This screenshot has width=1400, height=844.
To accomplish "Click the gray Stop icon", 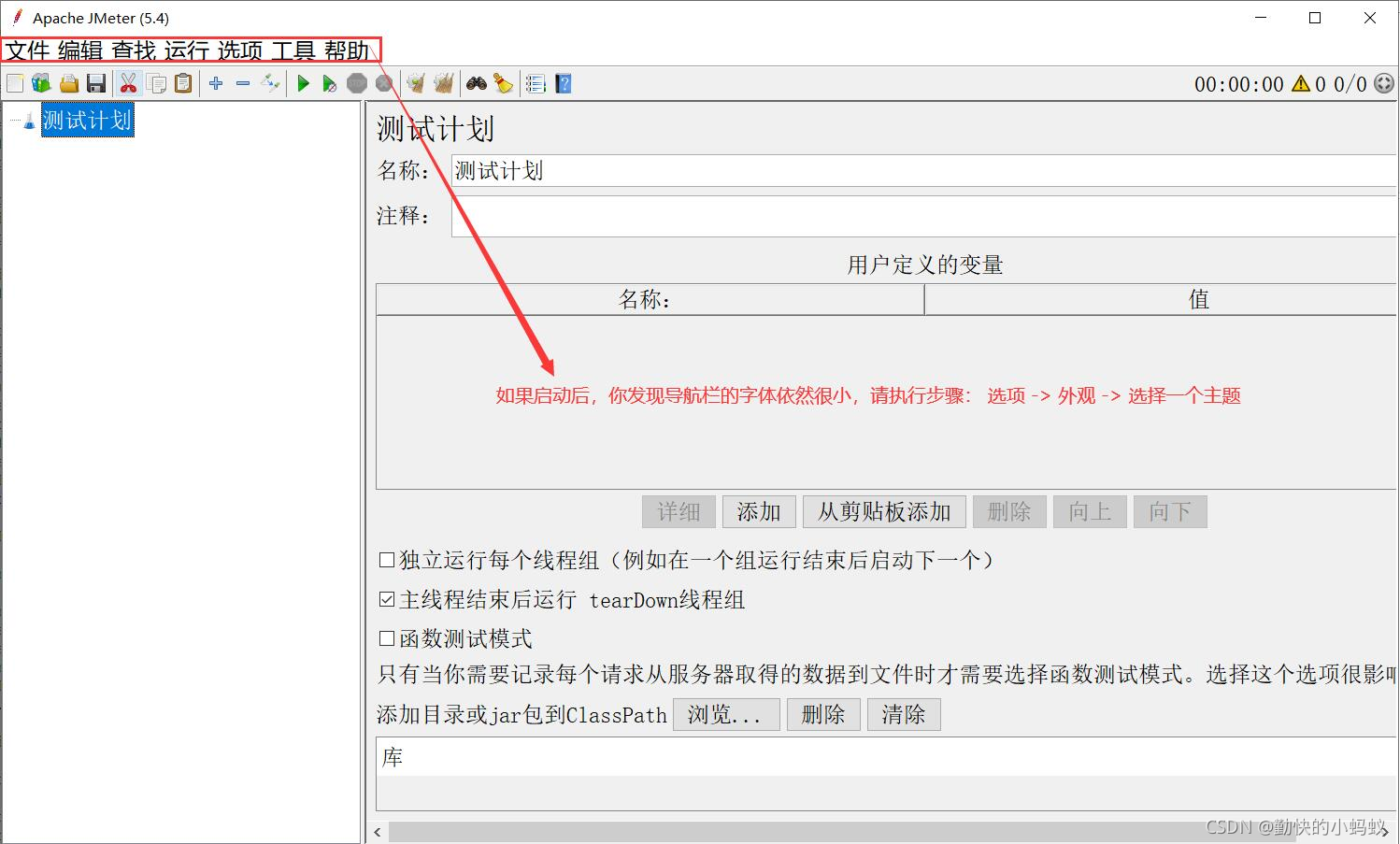I will [x=357, y=84].
